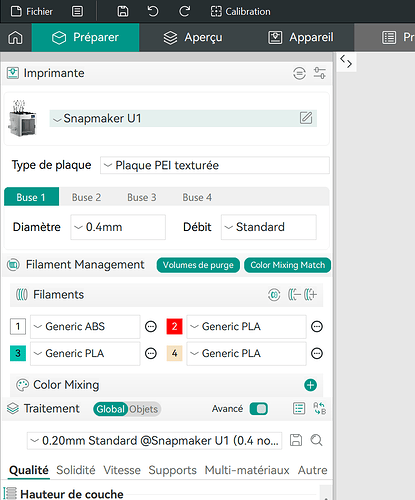Add a new Color Mixing entry

coord(310,385)
